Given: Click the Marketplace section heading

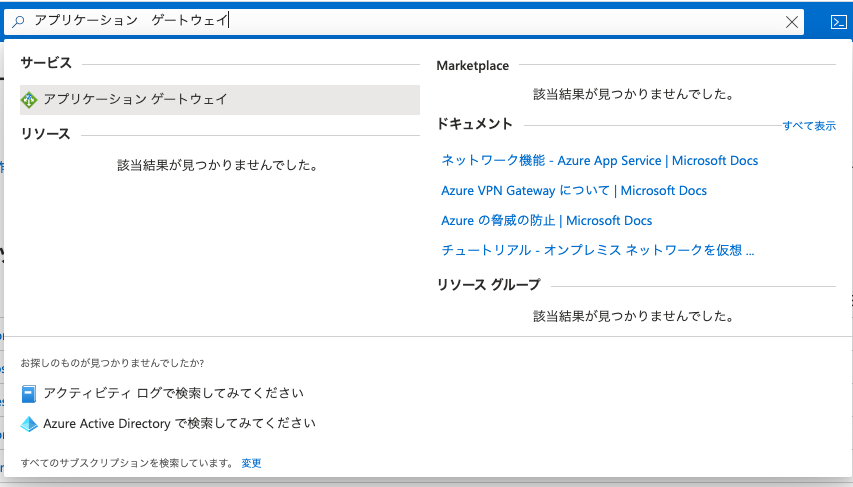Looking at the screenshot, I should [473, 66].
